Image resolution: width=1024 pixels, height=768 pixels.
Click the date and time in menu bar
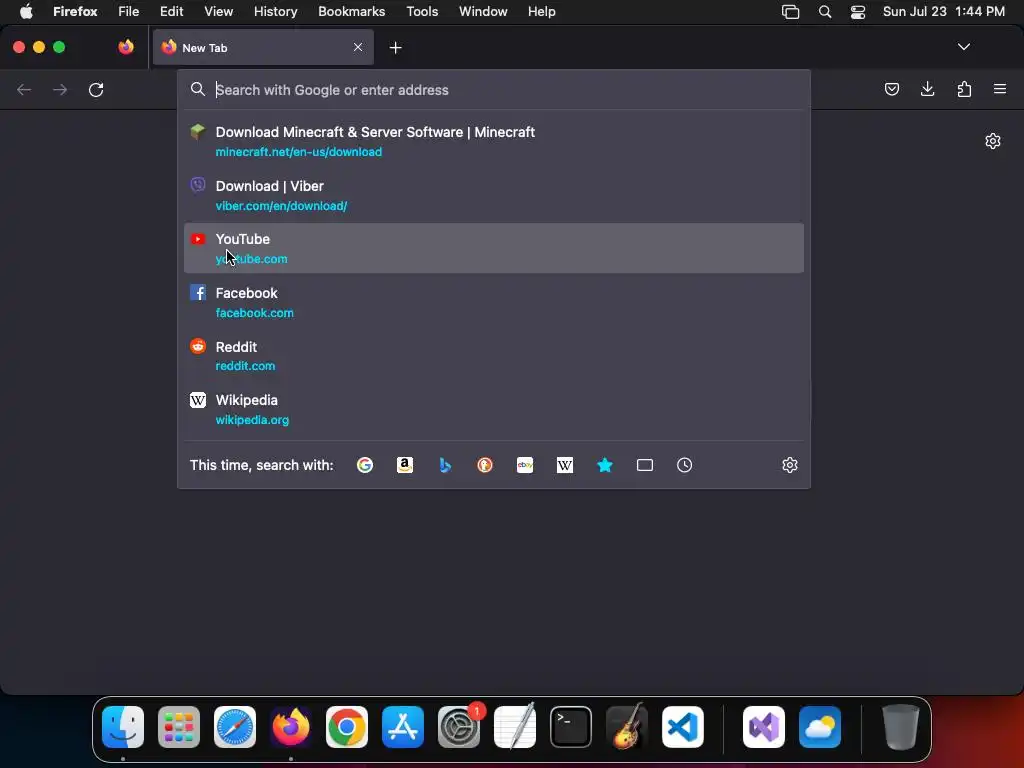pos(944,12)
